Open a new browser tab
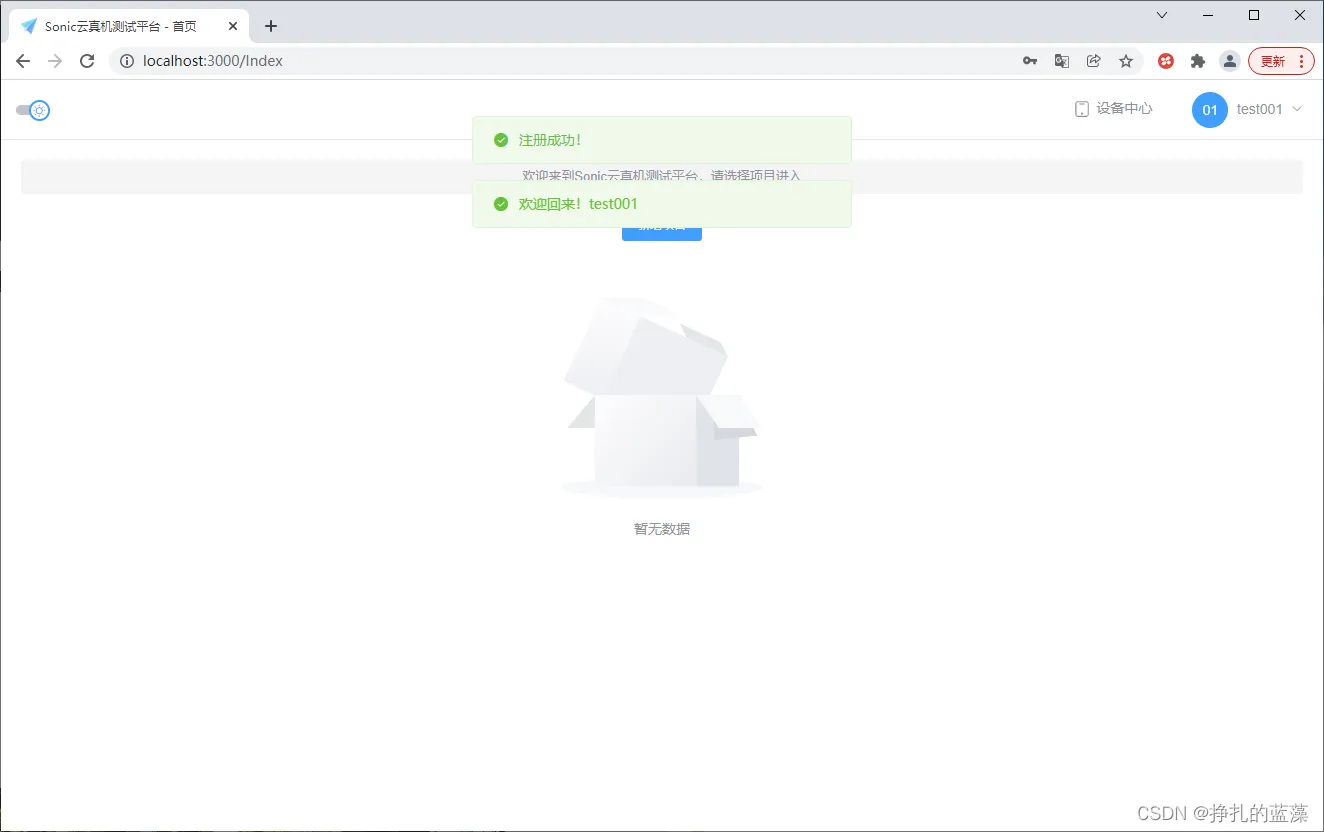This screenshot has width=1324, height=832. pyautogui.click(x=270, y=25)
